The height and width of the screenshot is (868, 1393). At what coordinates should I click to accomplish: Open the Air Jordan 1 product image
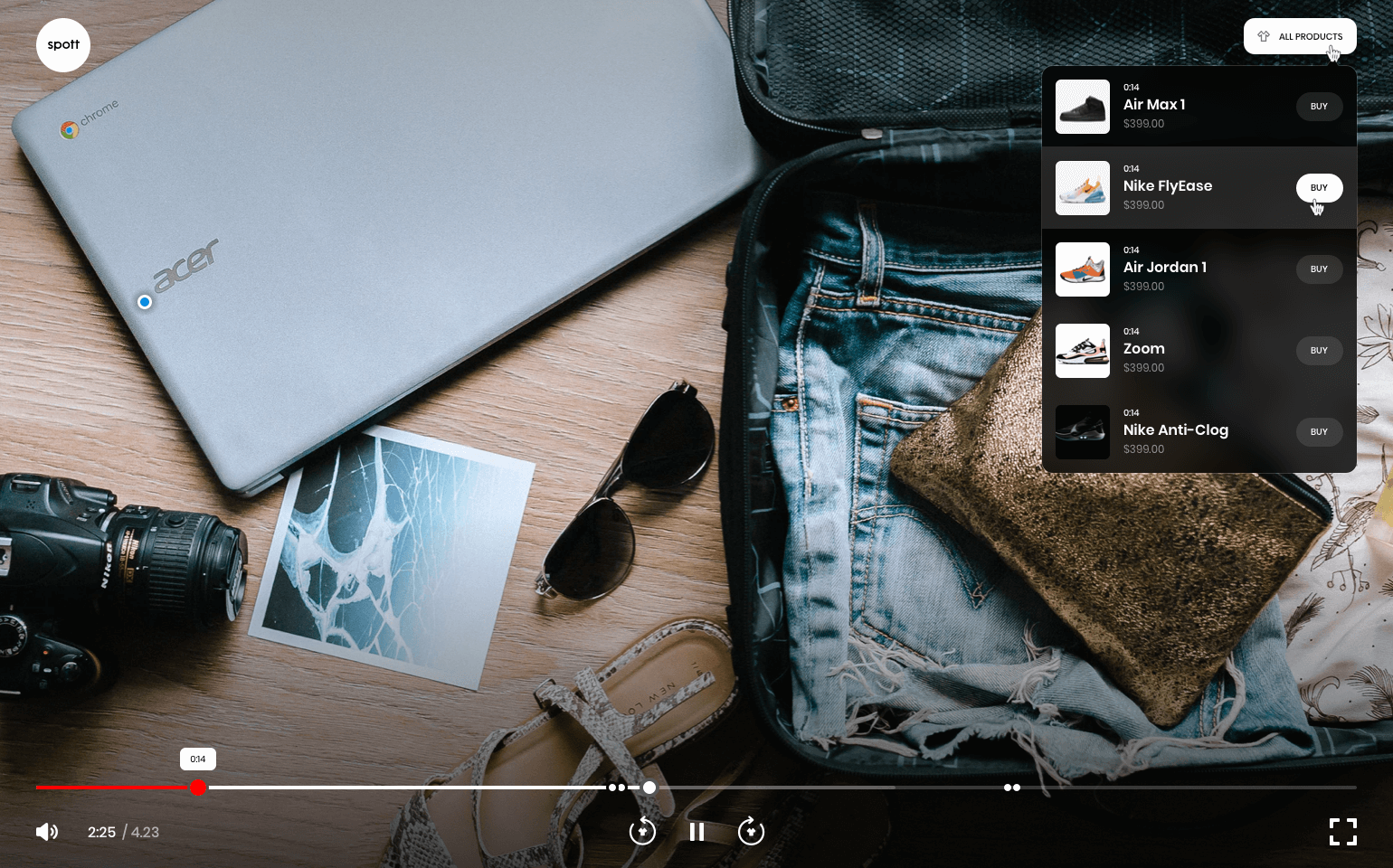[1083, 269]
